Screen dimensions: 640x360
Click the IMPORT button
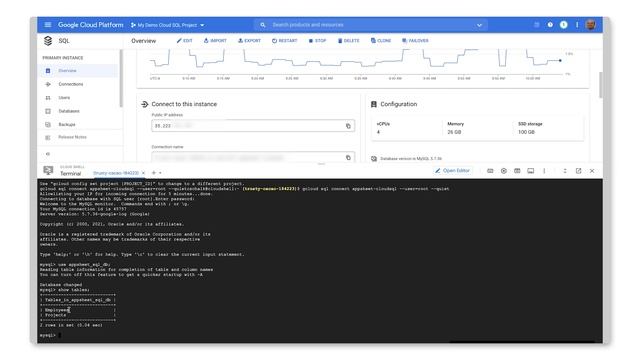coord(215,41)
